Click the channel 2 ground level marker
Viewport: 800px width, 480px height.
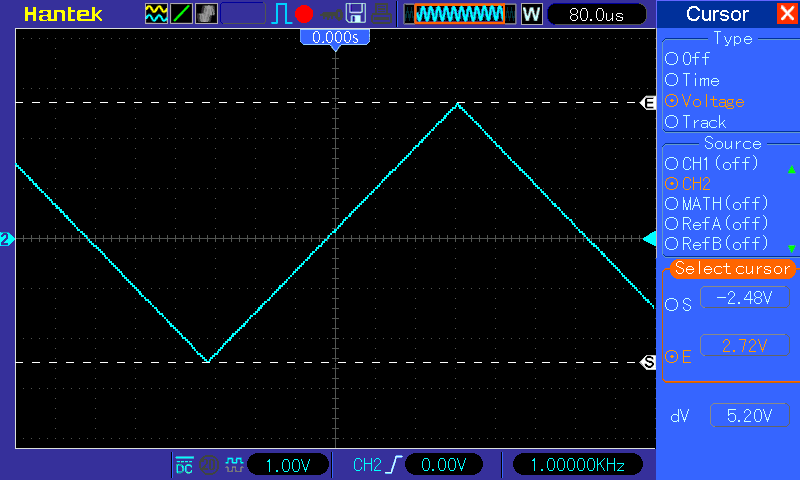pos(7,239)
